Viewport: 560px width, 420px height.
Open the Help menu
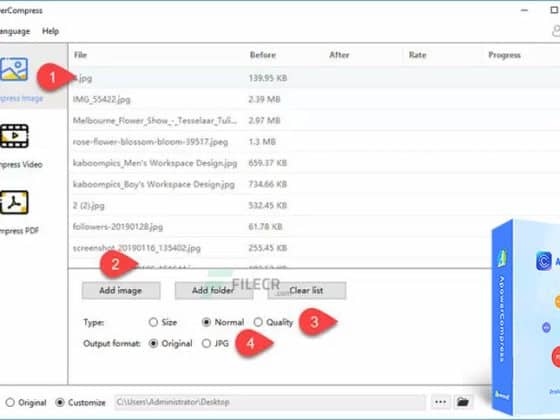coord(50,31)
